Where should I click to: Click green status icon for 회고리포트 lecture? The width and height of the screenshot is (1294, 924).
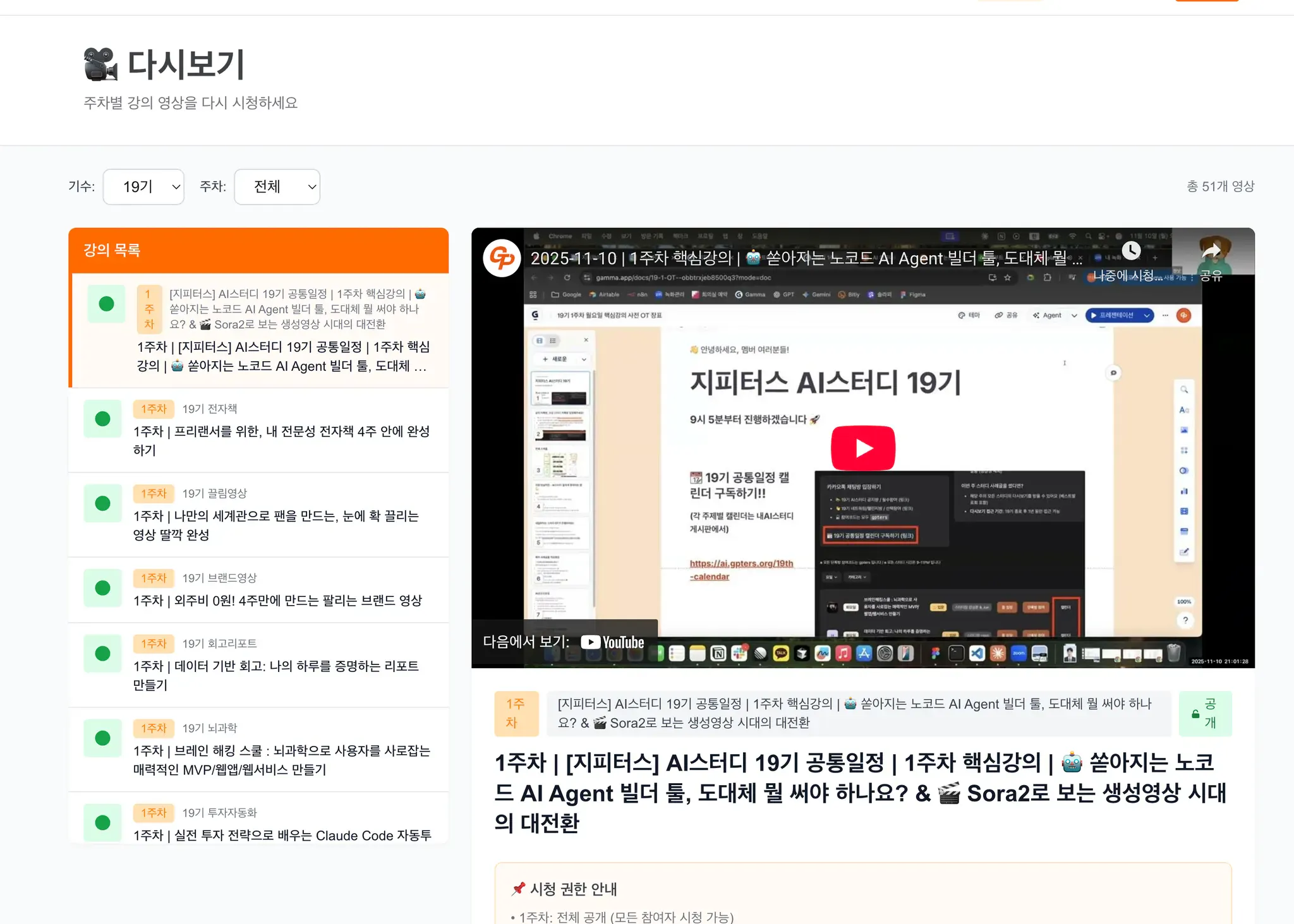102,654
